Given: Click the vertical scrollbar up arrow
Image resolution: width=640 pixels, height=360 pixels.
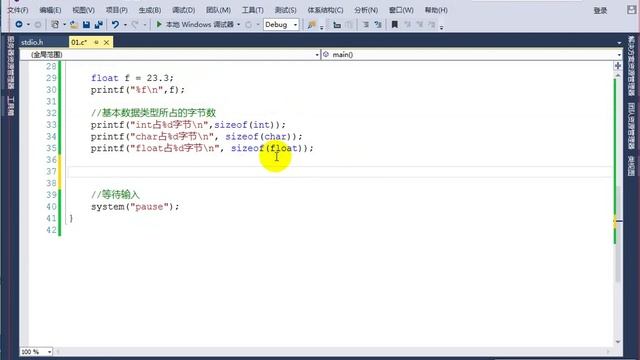Looking at the screenshot, I should [x=618, y=76].
